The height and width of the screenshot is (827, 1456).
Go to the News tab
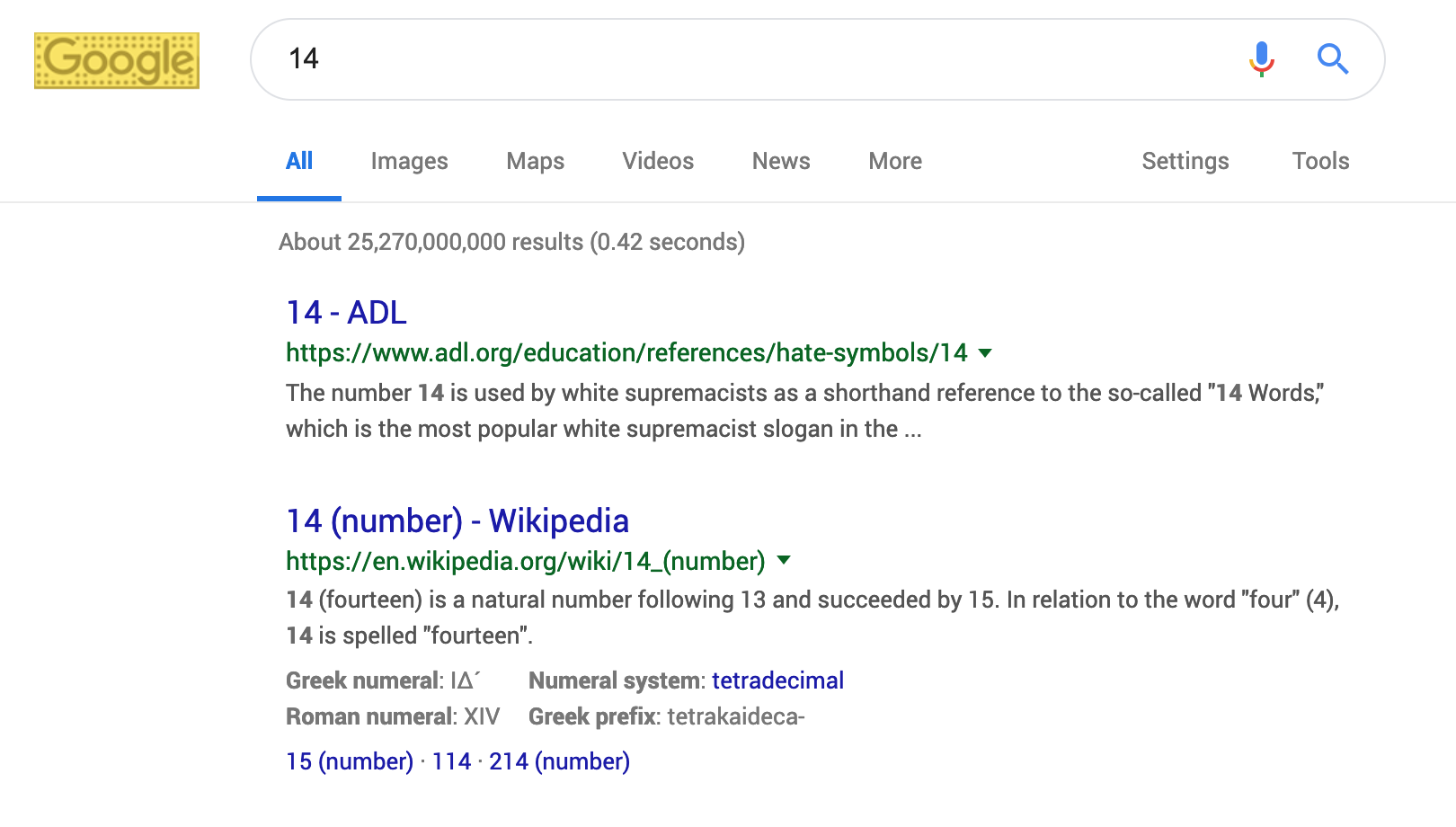pos(781,161)
